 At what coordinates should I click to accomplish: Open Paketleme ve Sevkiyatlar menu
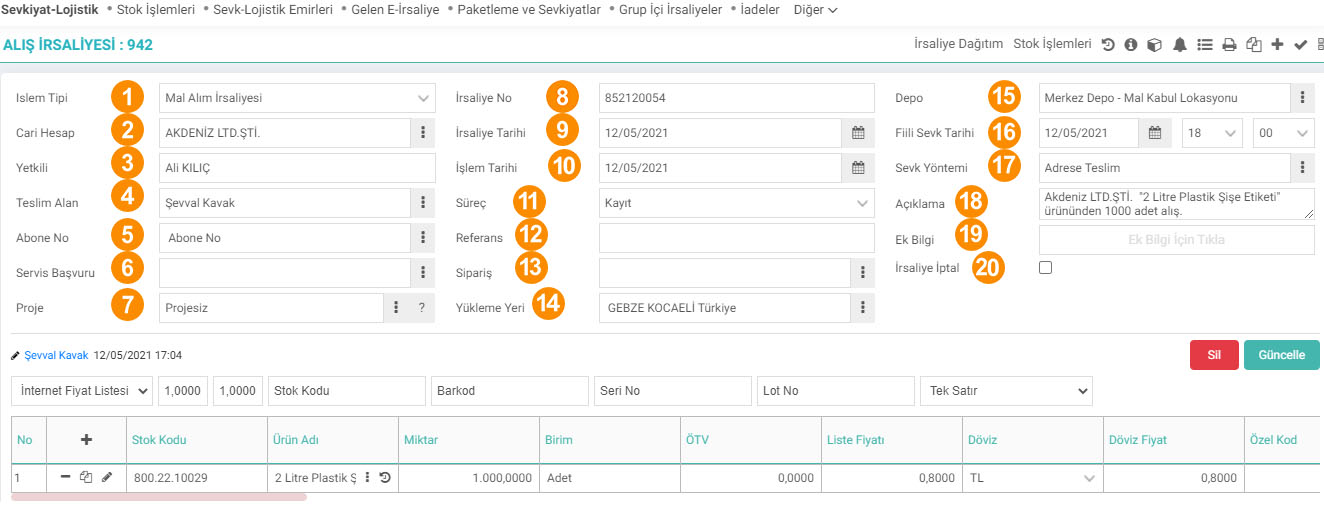(x=528, y=9)
